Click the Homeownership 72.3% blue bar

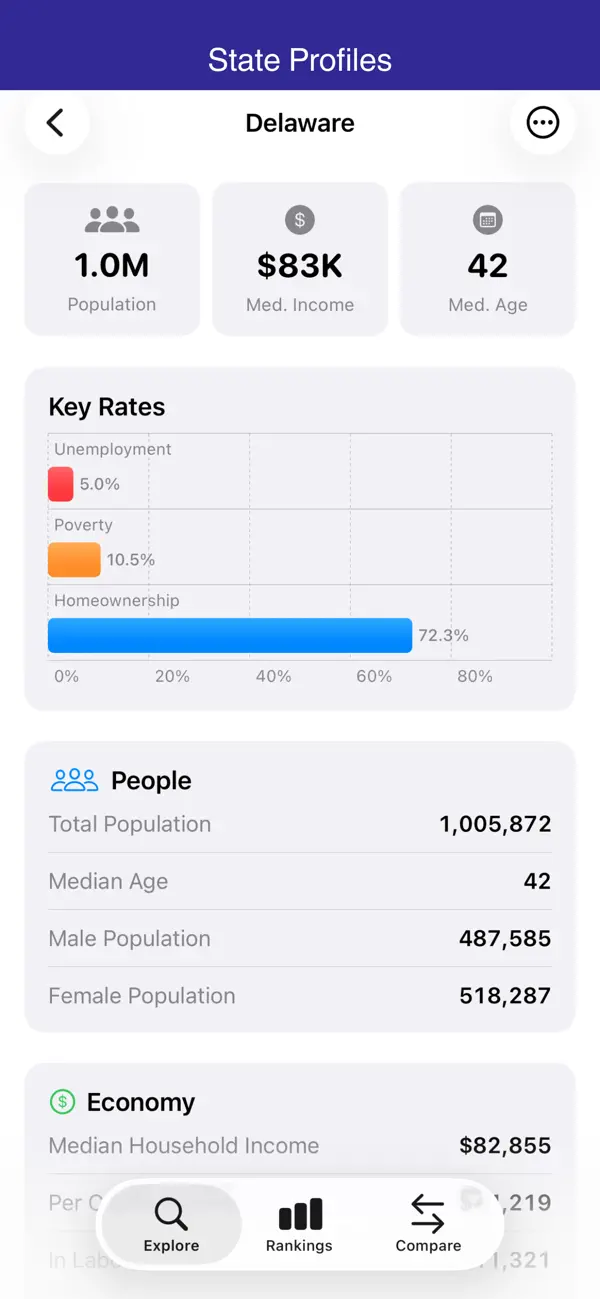point(229,635)
